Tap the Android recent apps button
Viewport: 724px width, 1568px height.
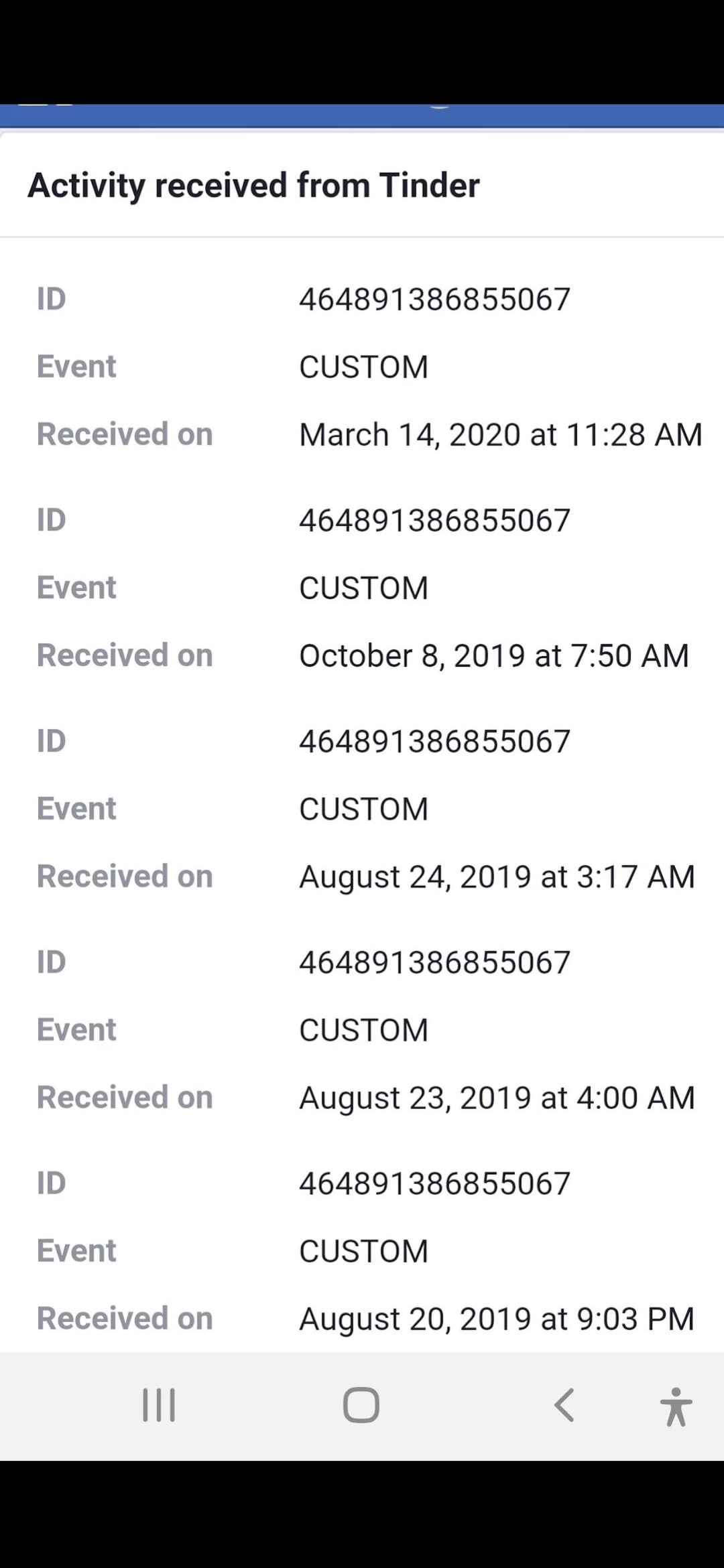pyautogui.click(x=159, y=1404)
